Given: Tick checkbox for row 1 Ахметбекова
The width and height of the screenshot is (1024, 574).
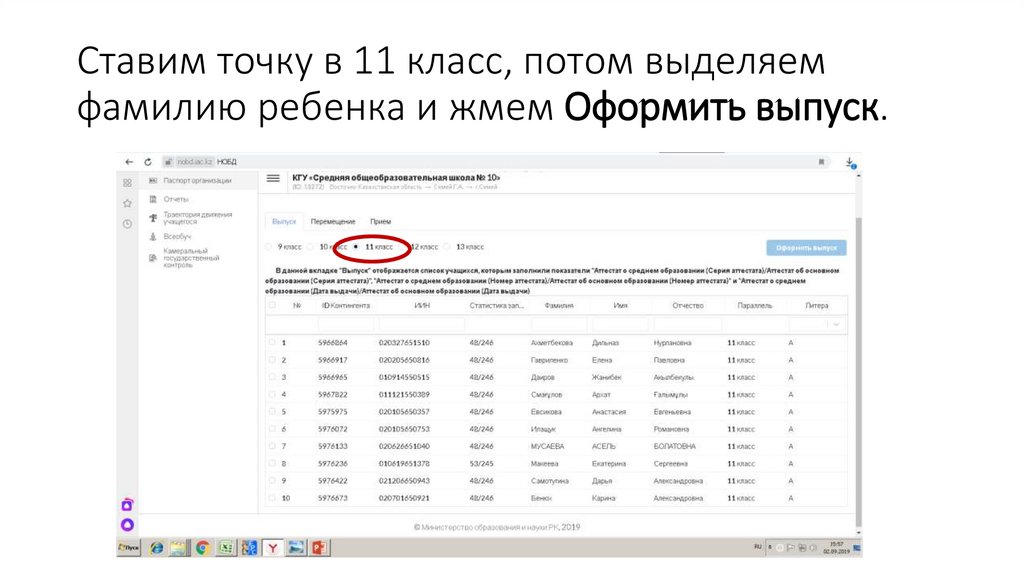Looking at the screenshot, I should 272,342.
